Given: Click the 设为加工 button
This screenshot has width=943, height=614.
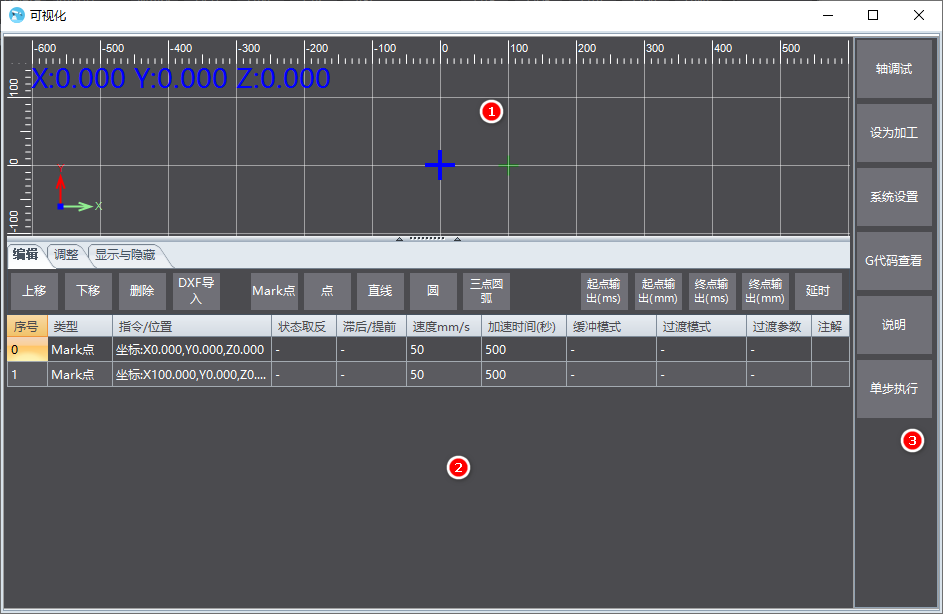Looking at the screenshot, I should [x=894, y=133].
